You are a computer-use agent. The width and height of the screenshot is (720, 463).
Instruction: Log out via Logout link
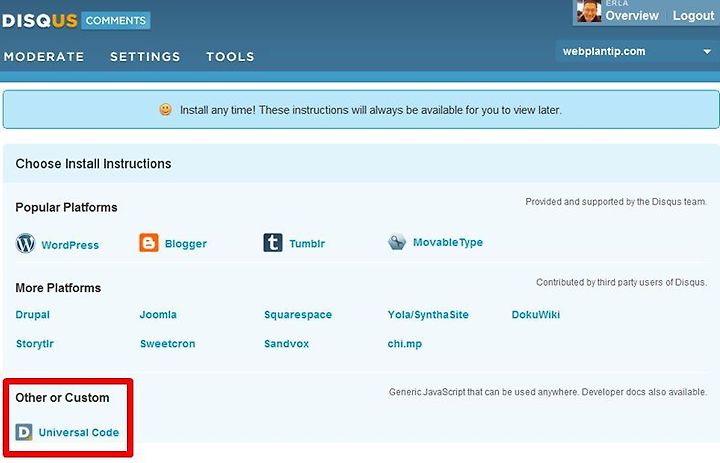coord(693,16)
